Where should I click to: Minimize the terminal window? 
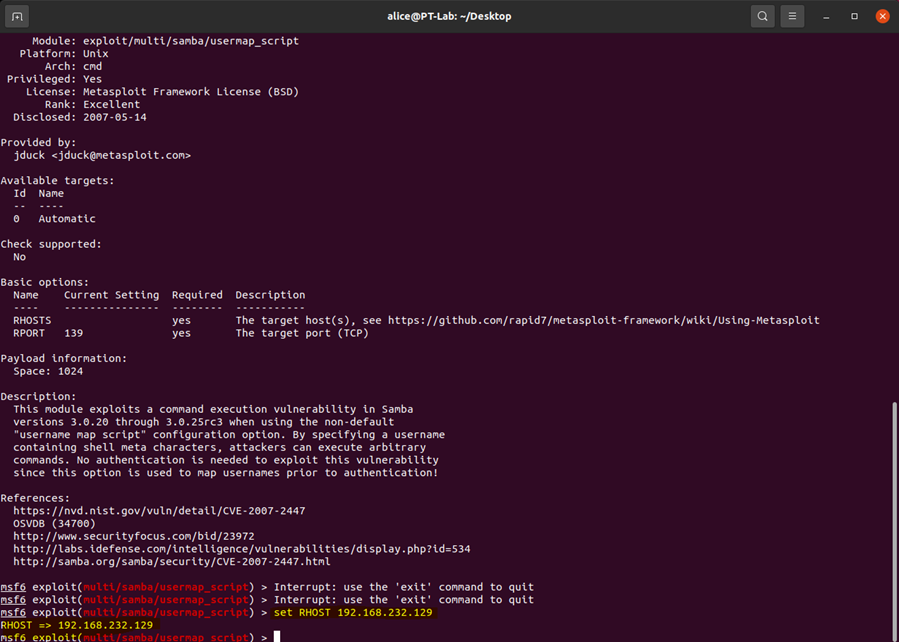pyautogui.click(x=826, y=17)
